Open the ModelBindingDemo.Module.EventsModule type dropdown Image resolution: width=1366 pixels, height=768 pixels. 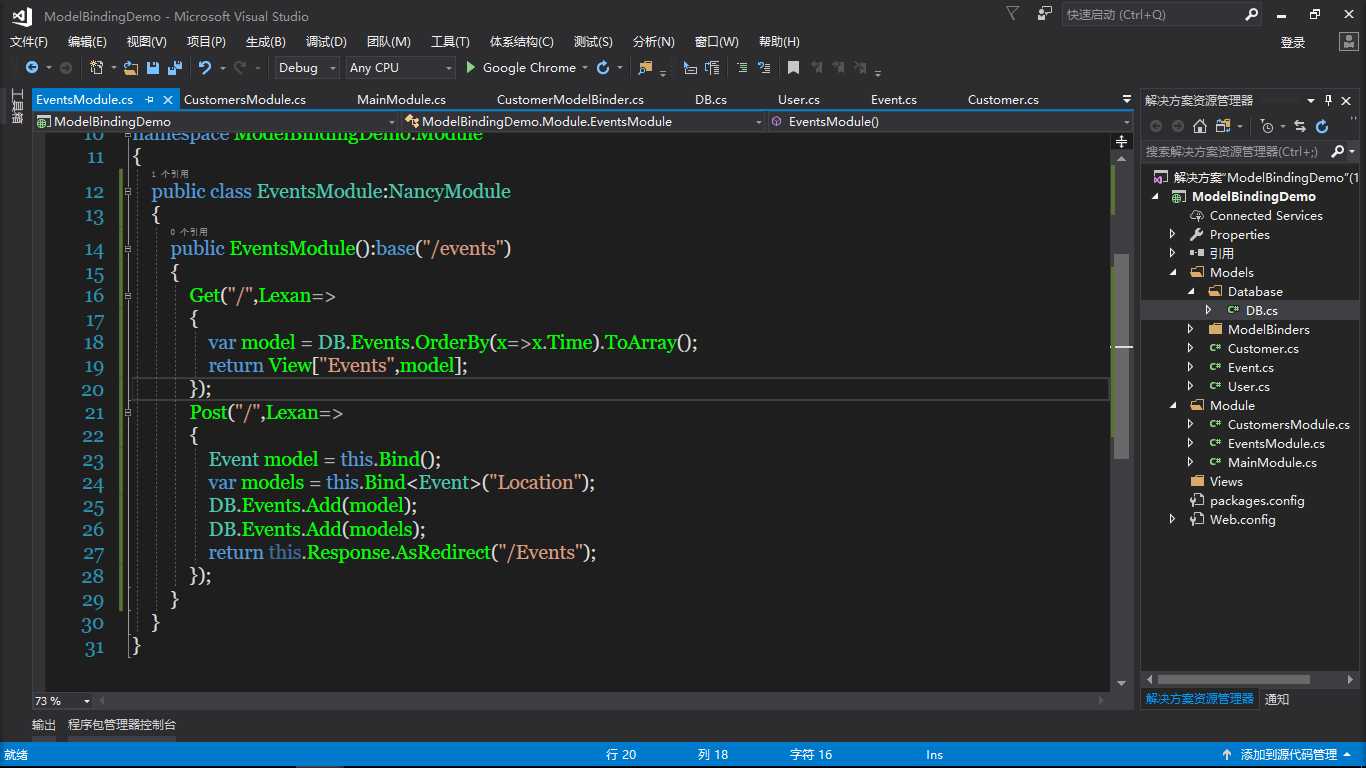(x=582, y=121)
